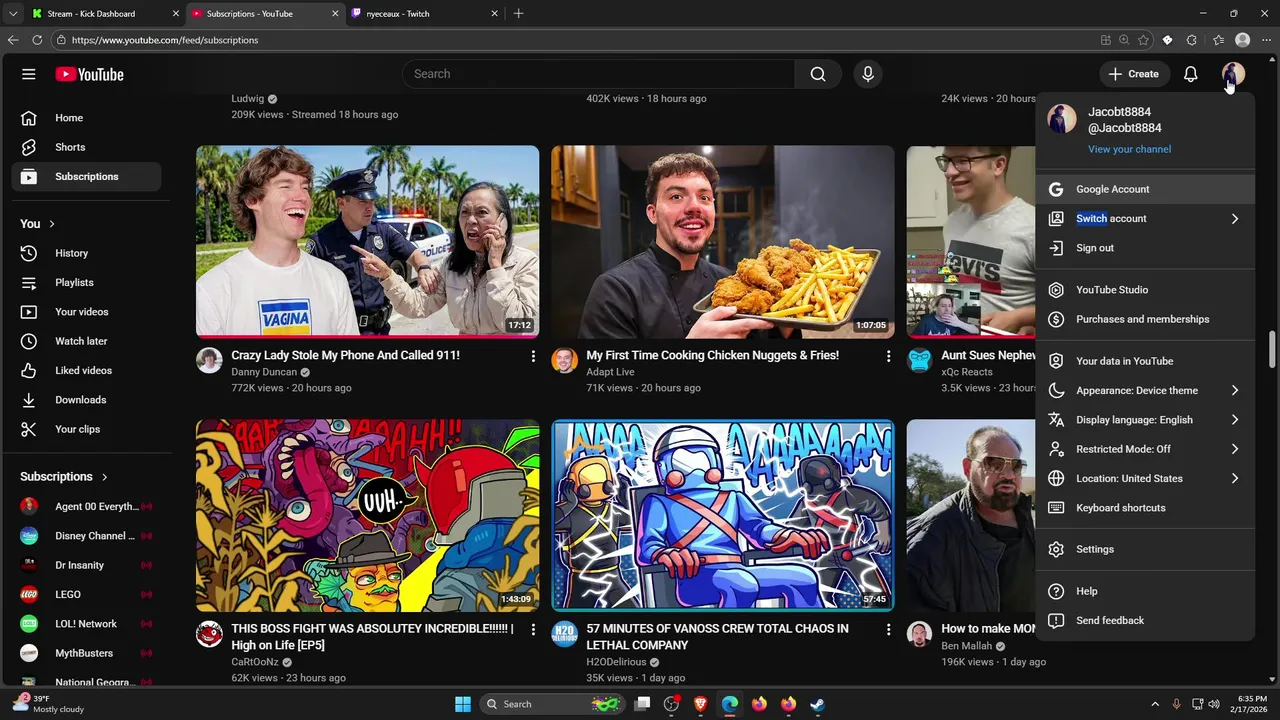Start voice search with microphone icon
The height and width of the screenshot is (720, 1280).
tap(868, 74)
